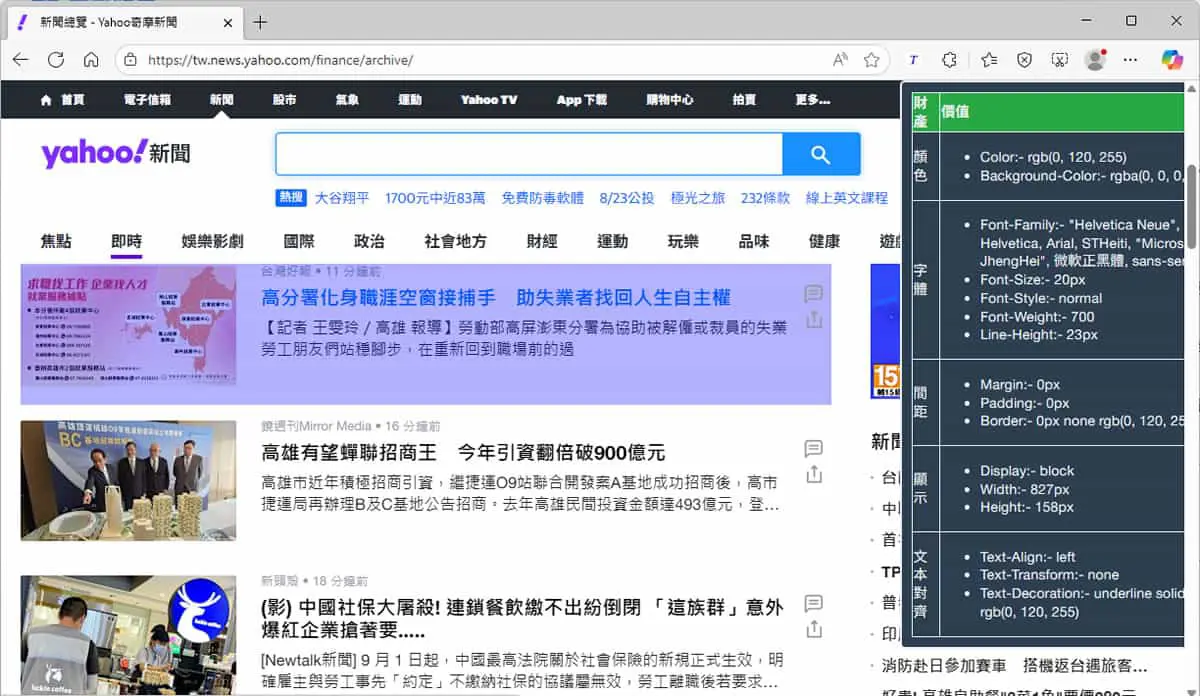The width and height of the screenshot is (1200, 696).
Task: Add page to favorites star icon
Action: pyautogui.click(x=871, y=60)
